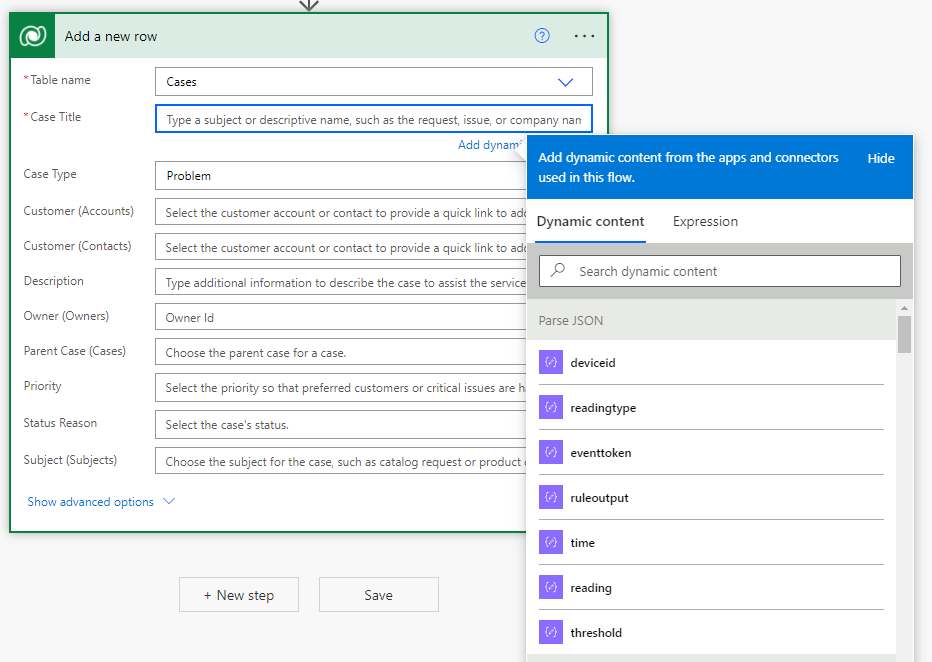
Task: Focus the Case Title input field
Action: click(x=374, y=119)
